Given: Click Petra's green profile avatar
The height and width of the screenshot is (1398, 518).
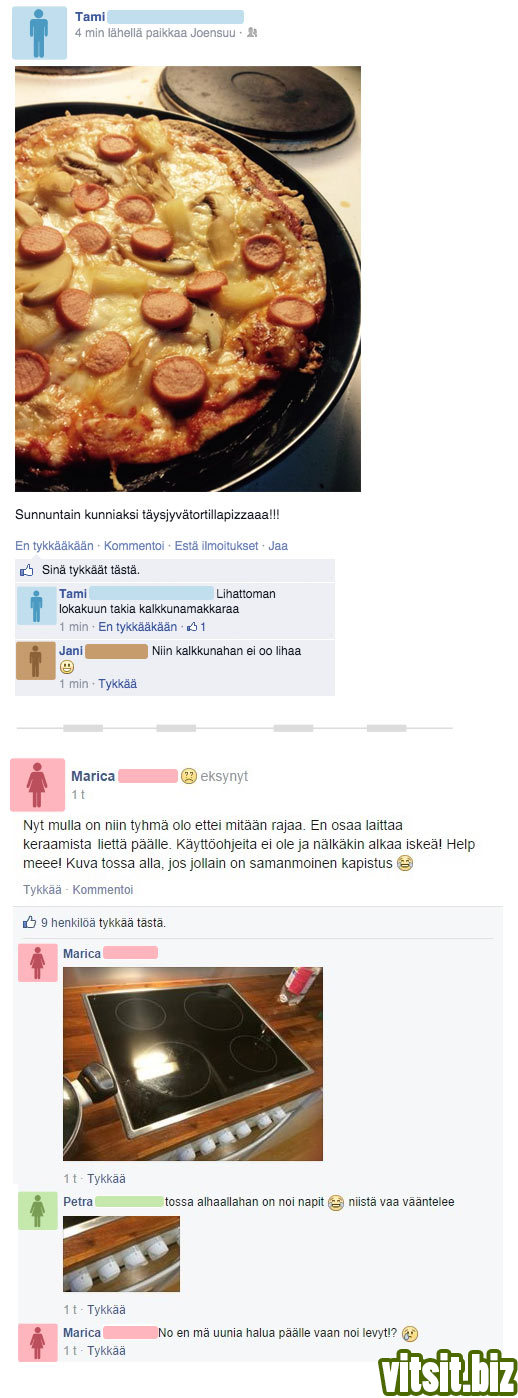Looking at the screenshot, I should point(37,1210).
